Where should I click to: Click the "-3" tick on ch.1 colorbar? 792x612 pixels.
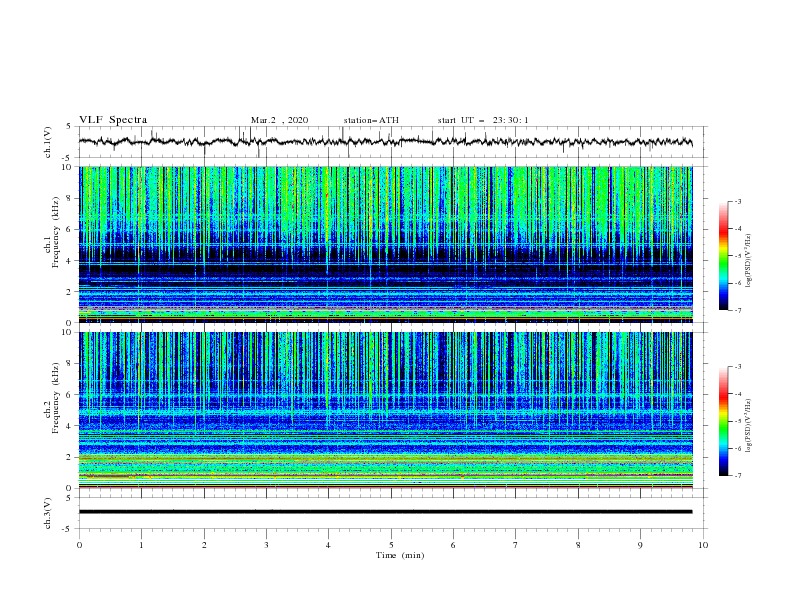pos(737,201)
